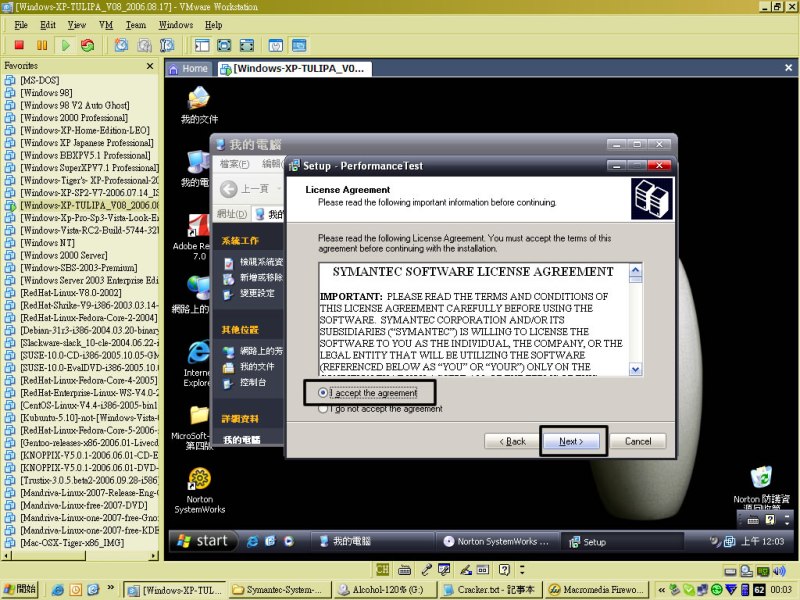Click the host 開始 start button

[20, 589]
